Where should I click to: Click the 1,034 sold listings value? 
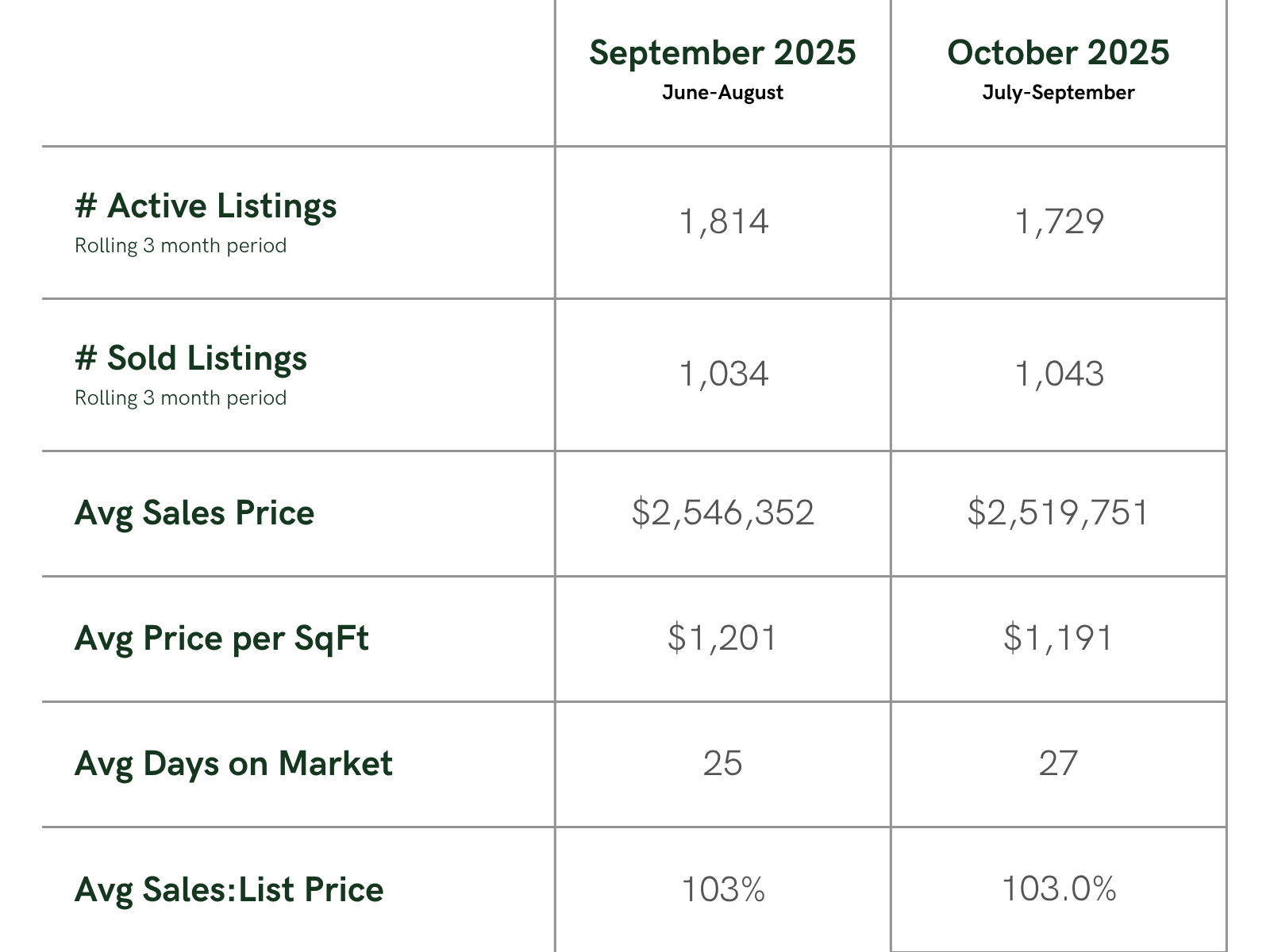pos(723,374)
